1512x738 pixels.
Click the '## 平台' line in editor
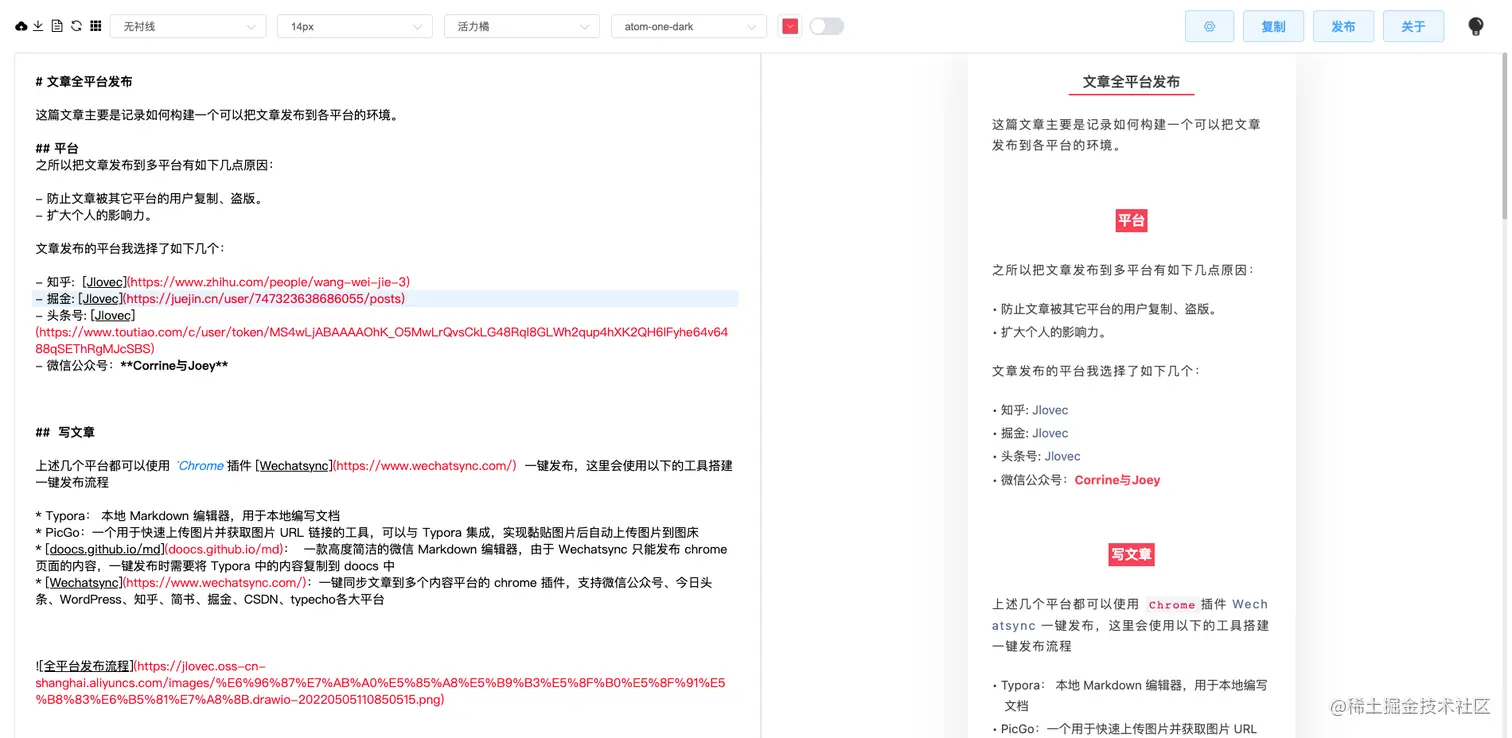point(57,148)
